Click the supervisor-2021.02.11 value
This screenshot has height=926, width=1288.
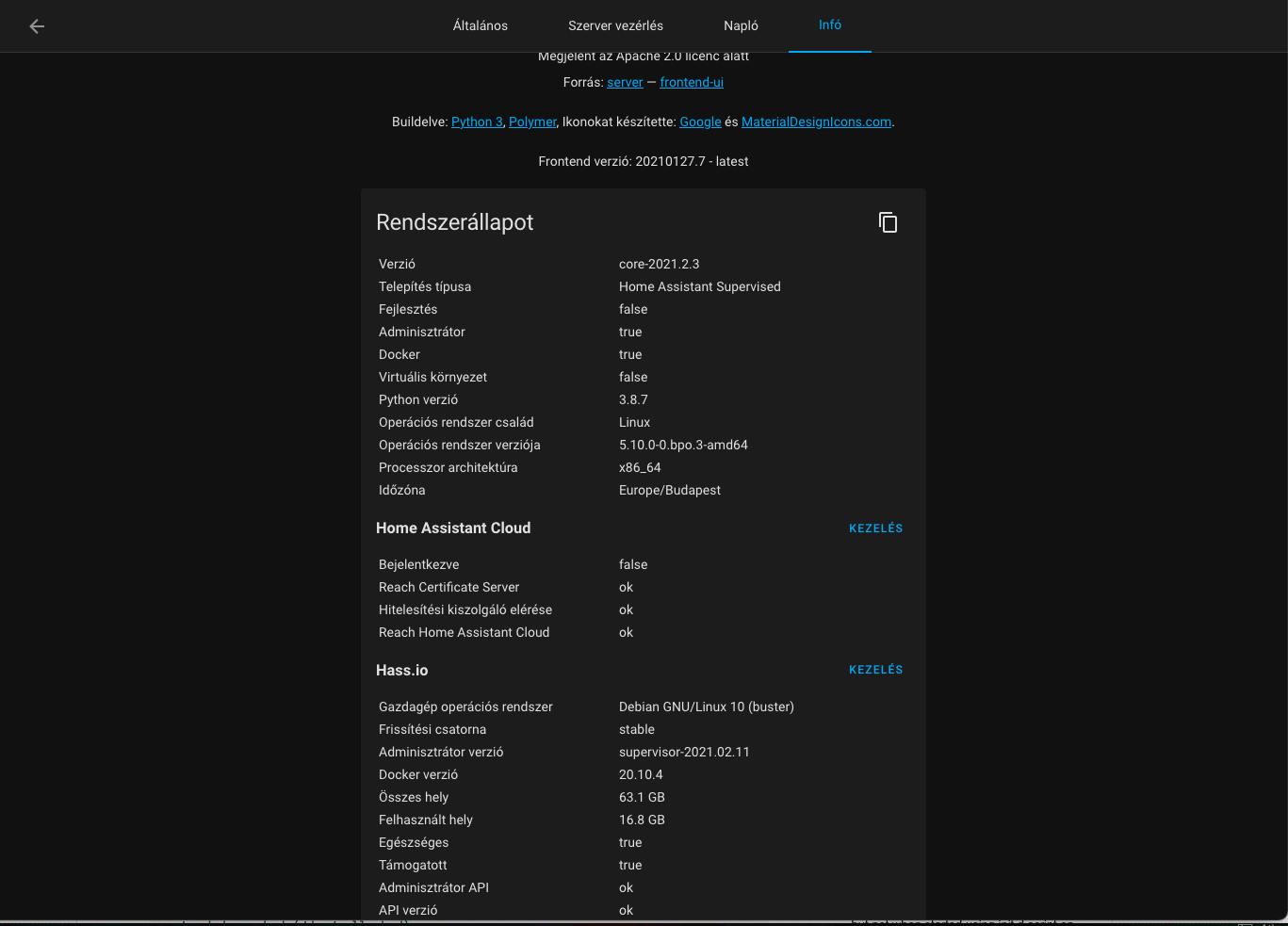click(684, 752)
